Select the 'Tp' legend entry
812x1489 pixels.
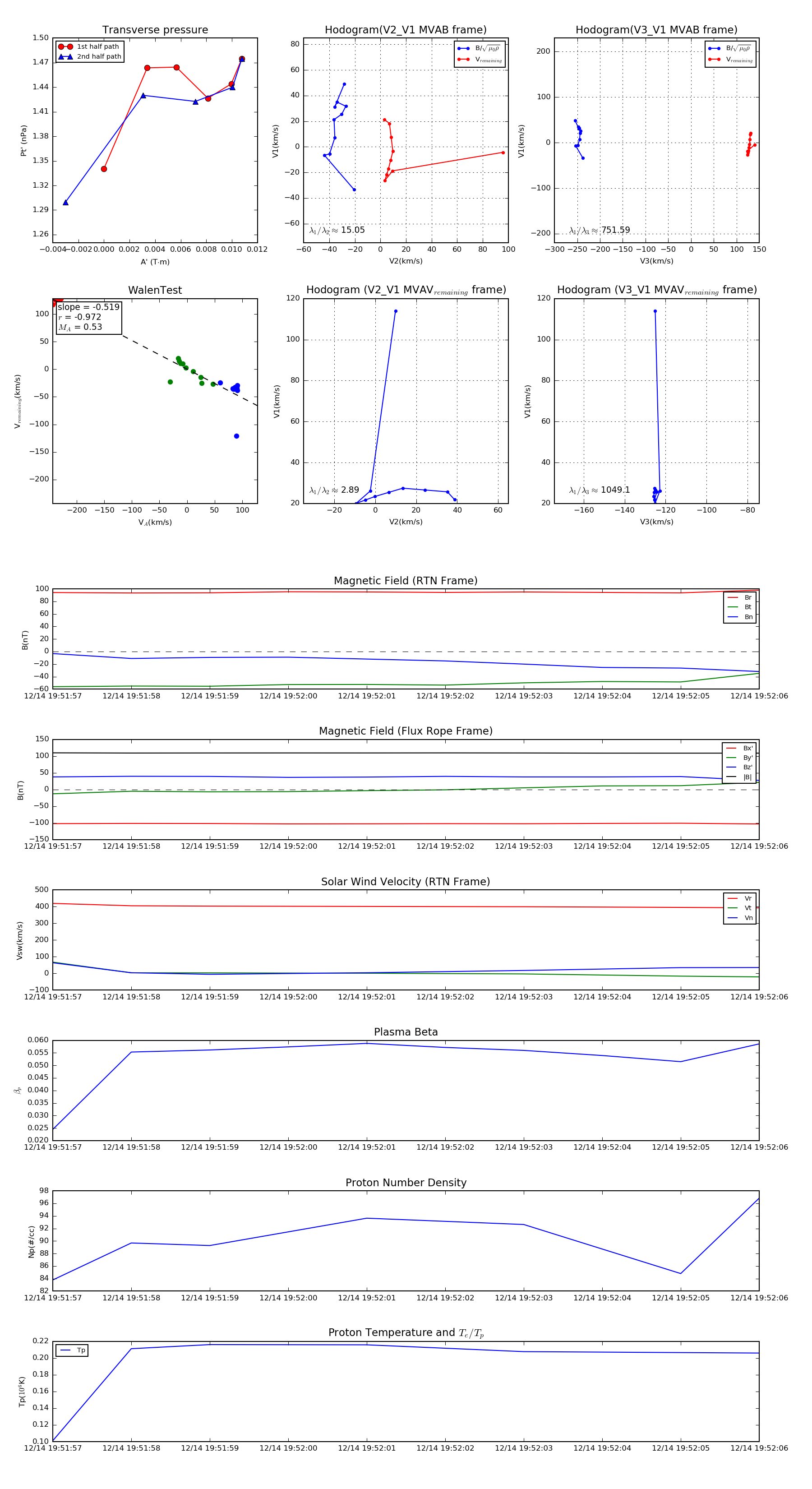coord(74,1350)
